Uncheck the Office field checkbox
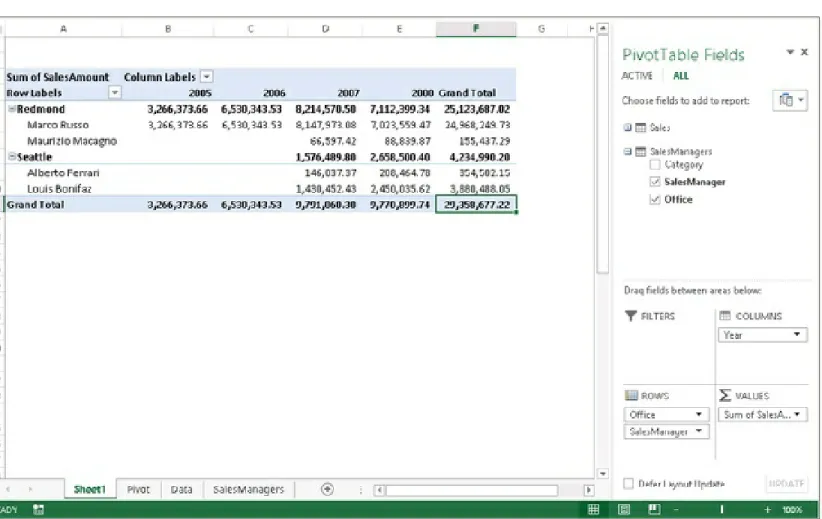This screenshot has width=822, height=519. point(655,199)
